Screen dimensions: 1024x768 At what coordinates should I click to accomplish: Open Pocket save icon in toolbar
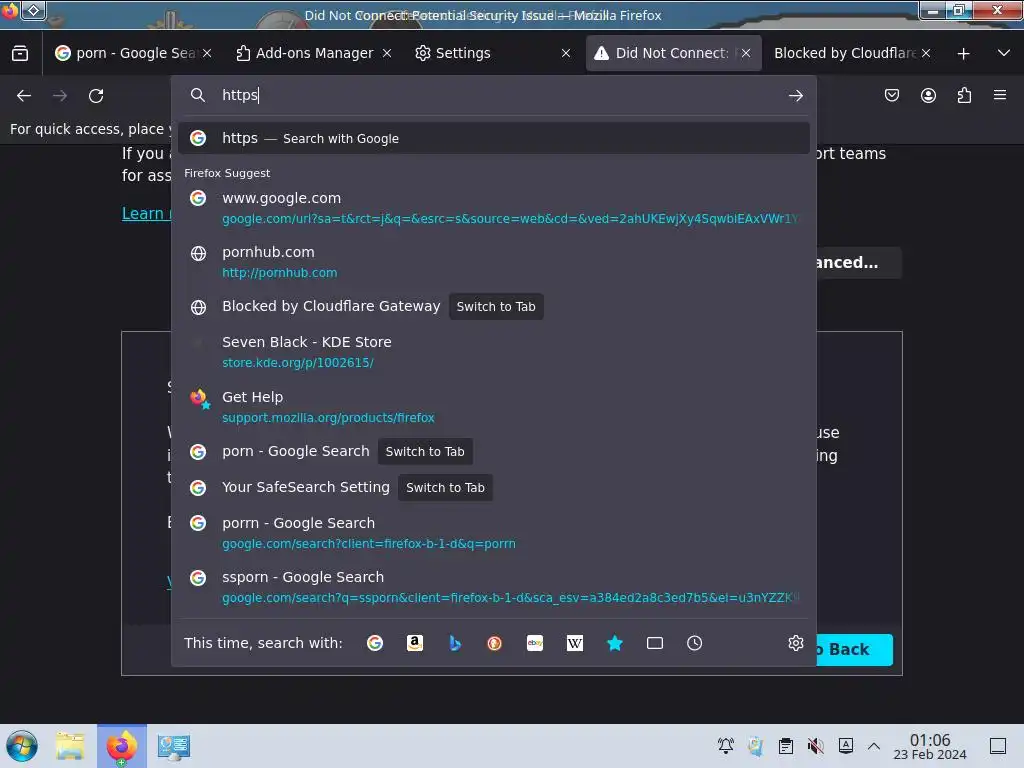tap(891, 95)
